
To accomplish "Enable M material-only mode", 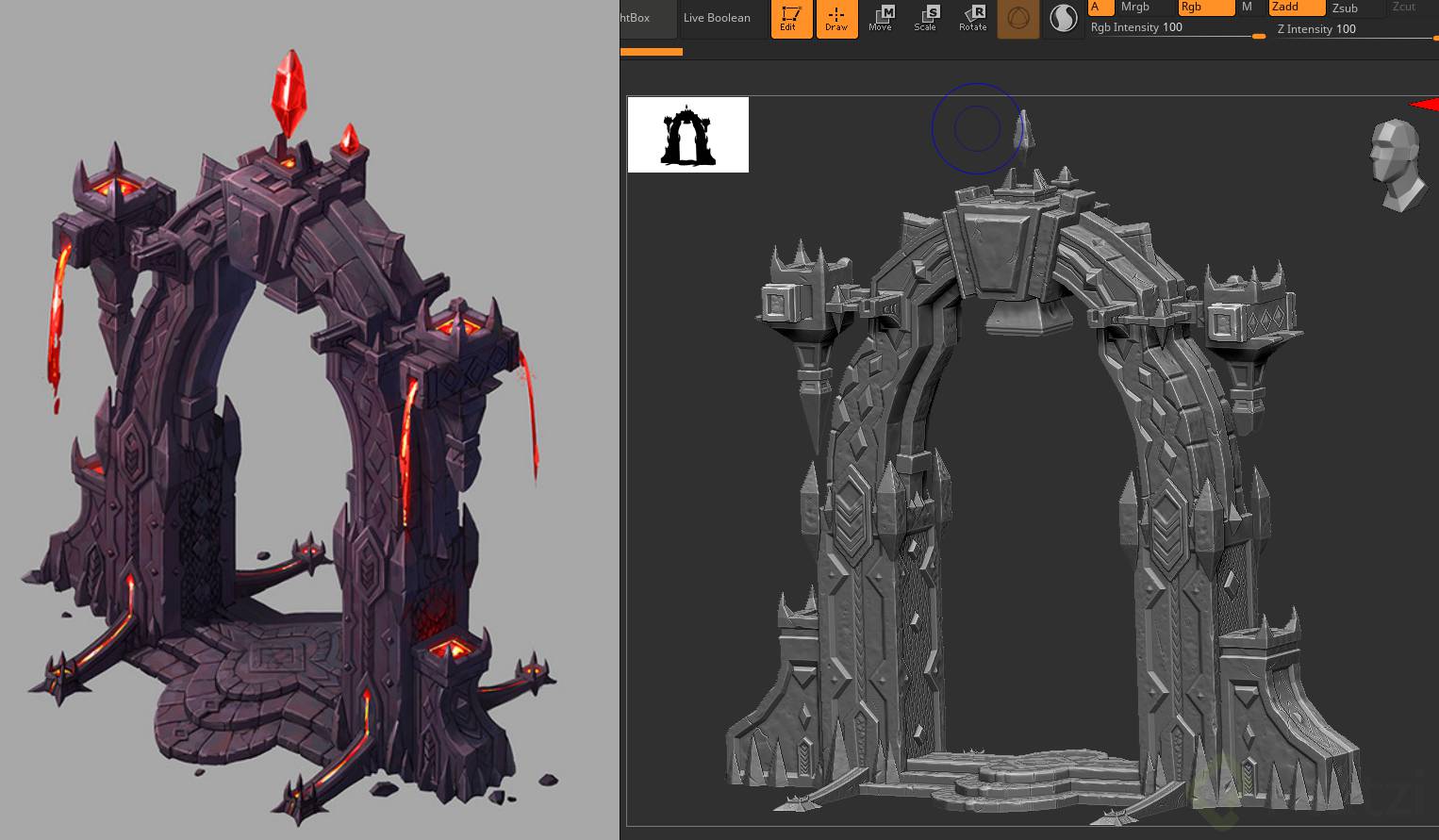I will coord(1249,8).
